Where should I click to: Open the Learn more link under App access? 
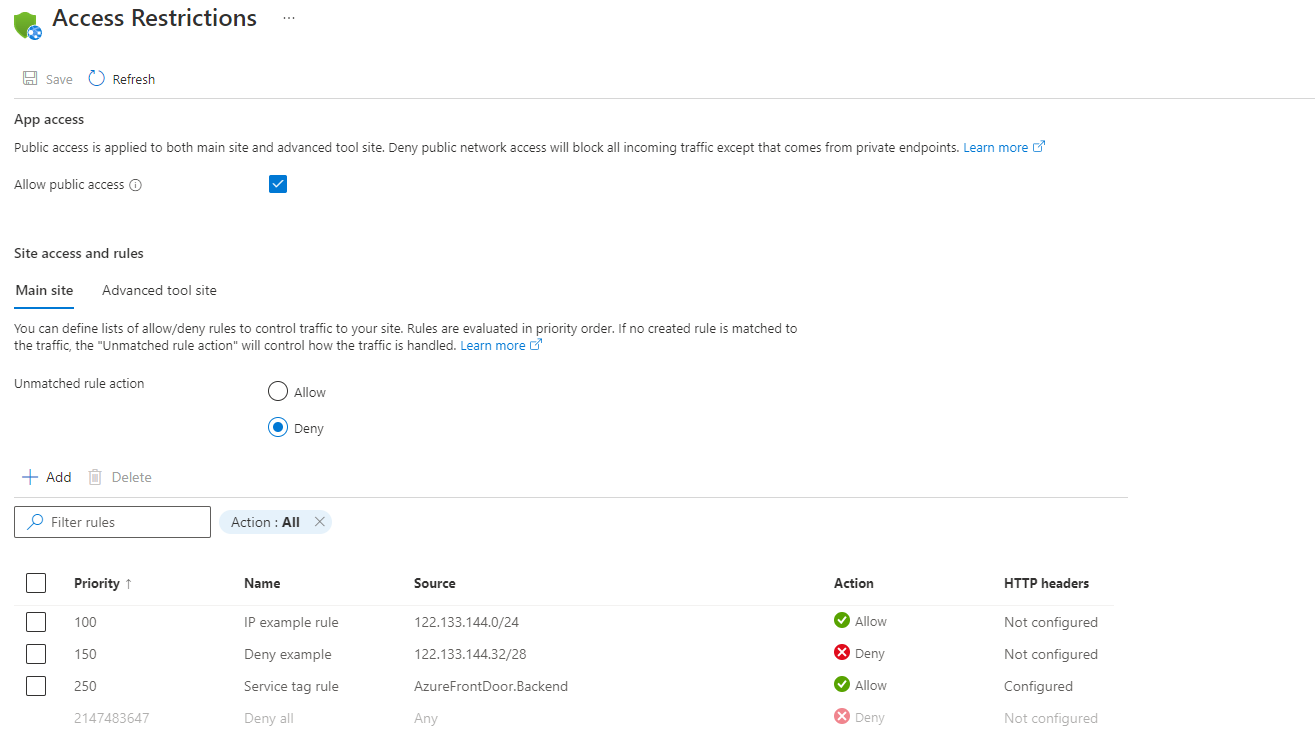pyautogui.click(x=995, y=146)
